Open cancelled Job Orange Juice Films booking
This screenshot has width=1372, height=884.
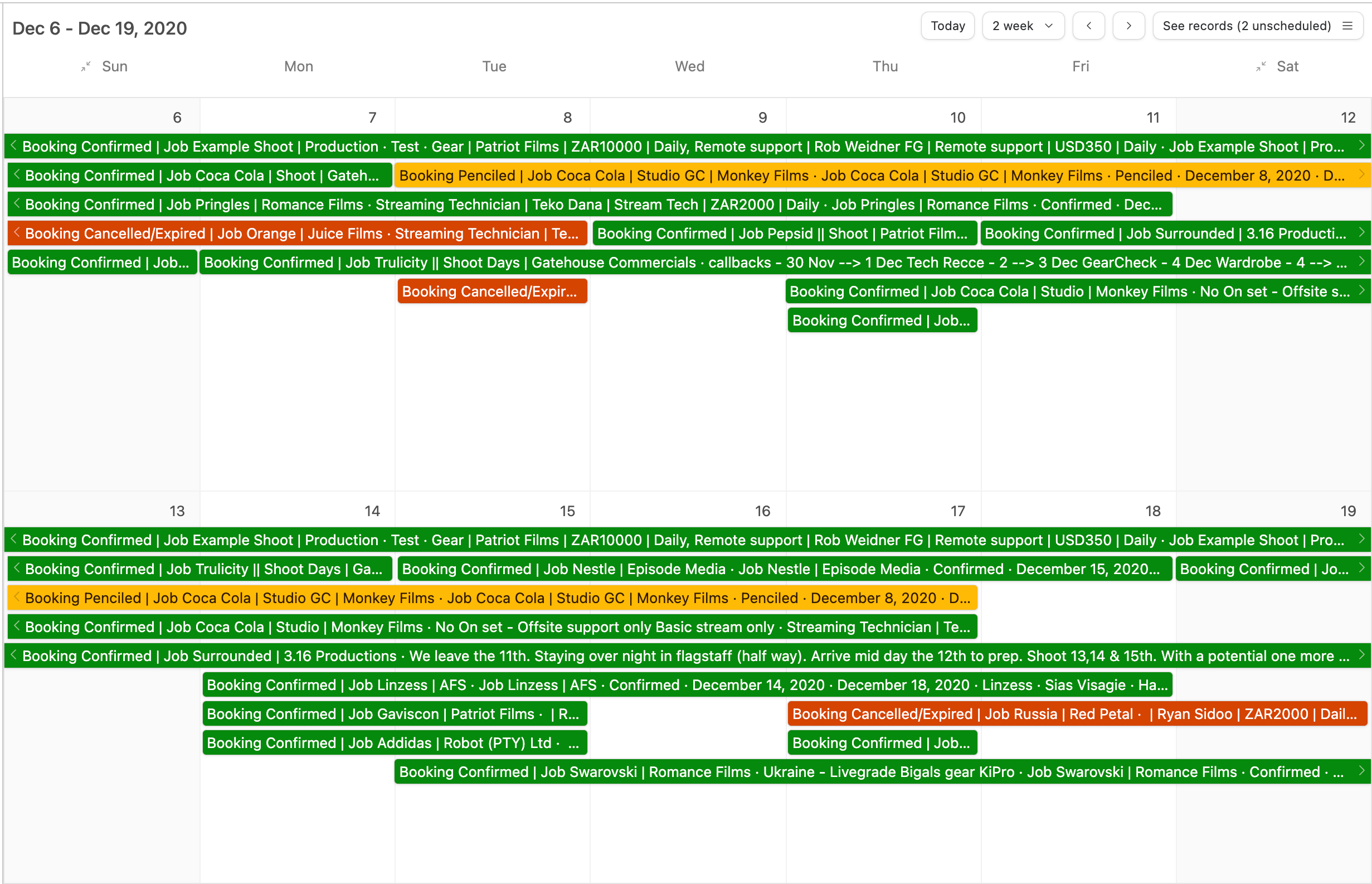click(297, 234)
